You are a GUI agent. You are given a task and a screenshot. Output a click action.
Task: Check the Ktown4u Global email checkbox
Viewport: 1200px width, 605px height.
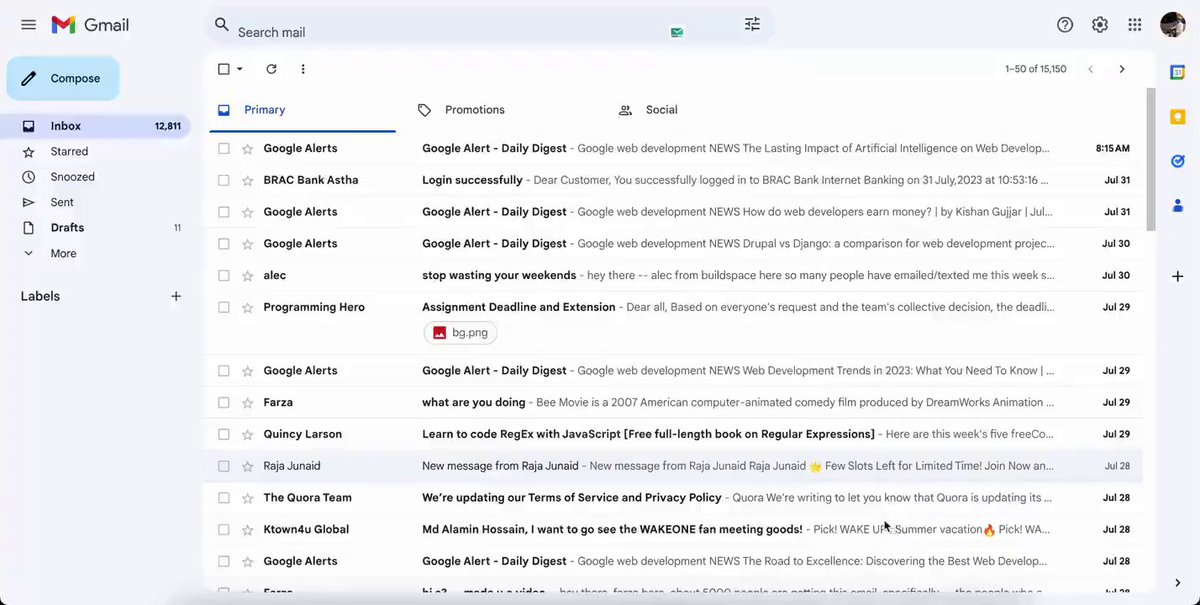(x=223, y=529)
